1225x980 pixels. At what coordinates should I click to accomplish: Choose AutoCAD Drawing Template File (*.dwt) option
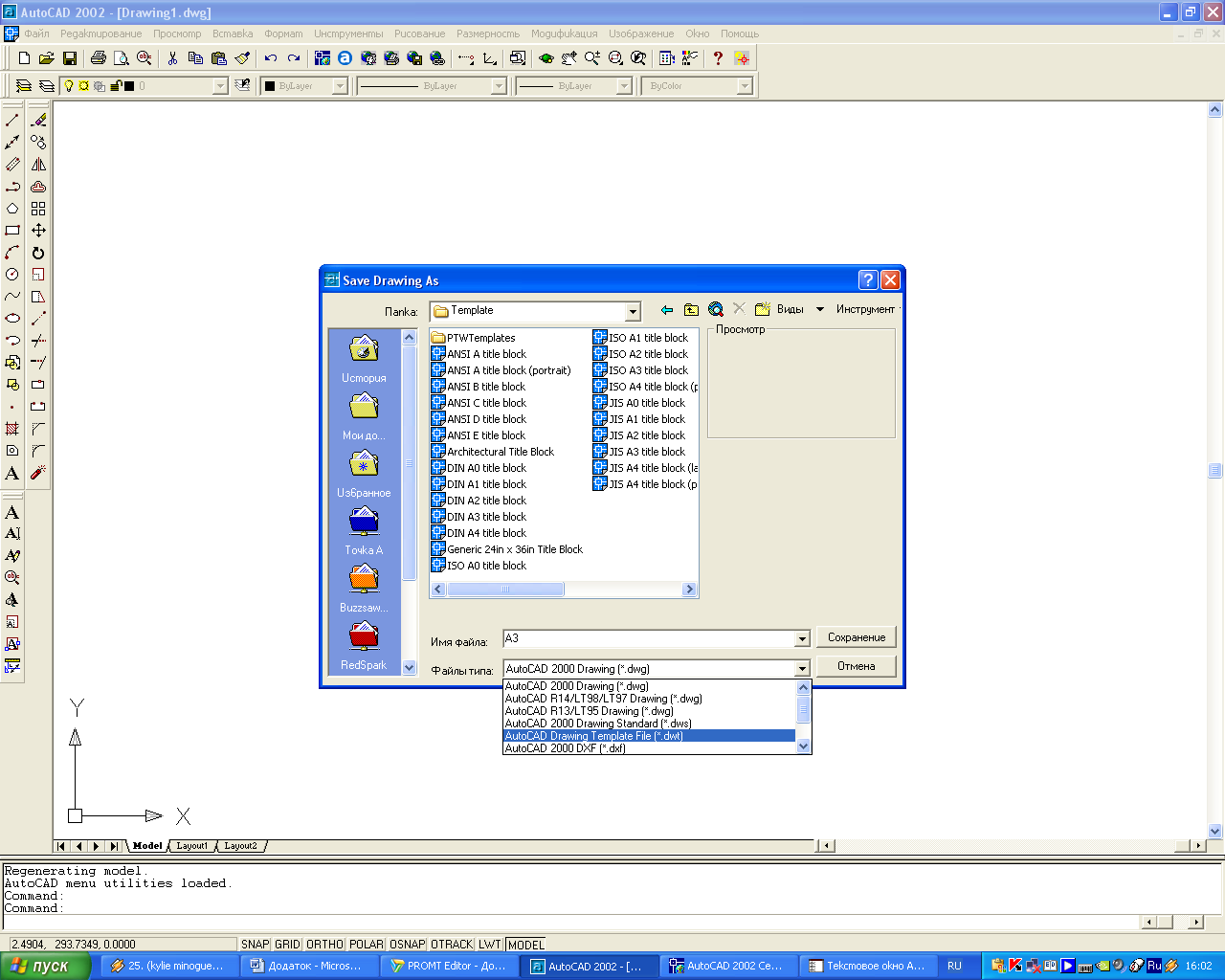[649, 736]
